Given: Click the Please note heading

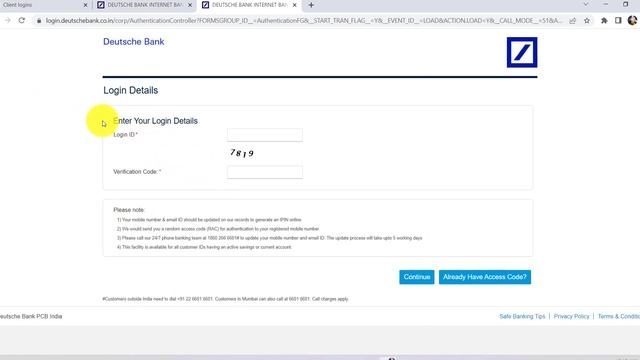Looking at the screenshot, I should point(129,210).
